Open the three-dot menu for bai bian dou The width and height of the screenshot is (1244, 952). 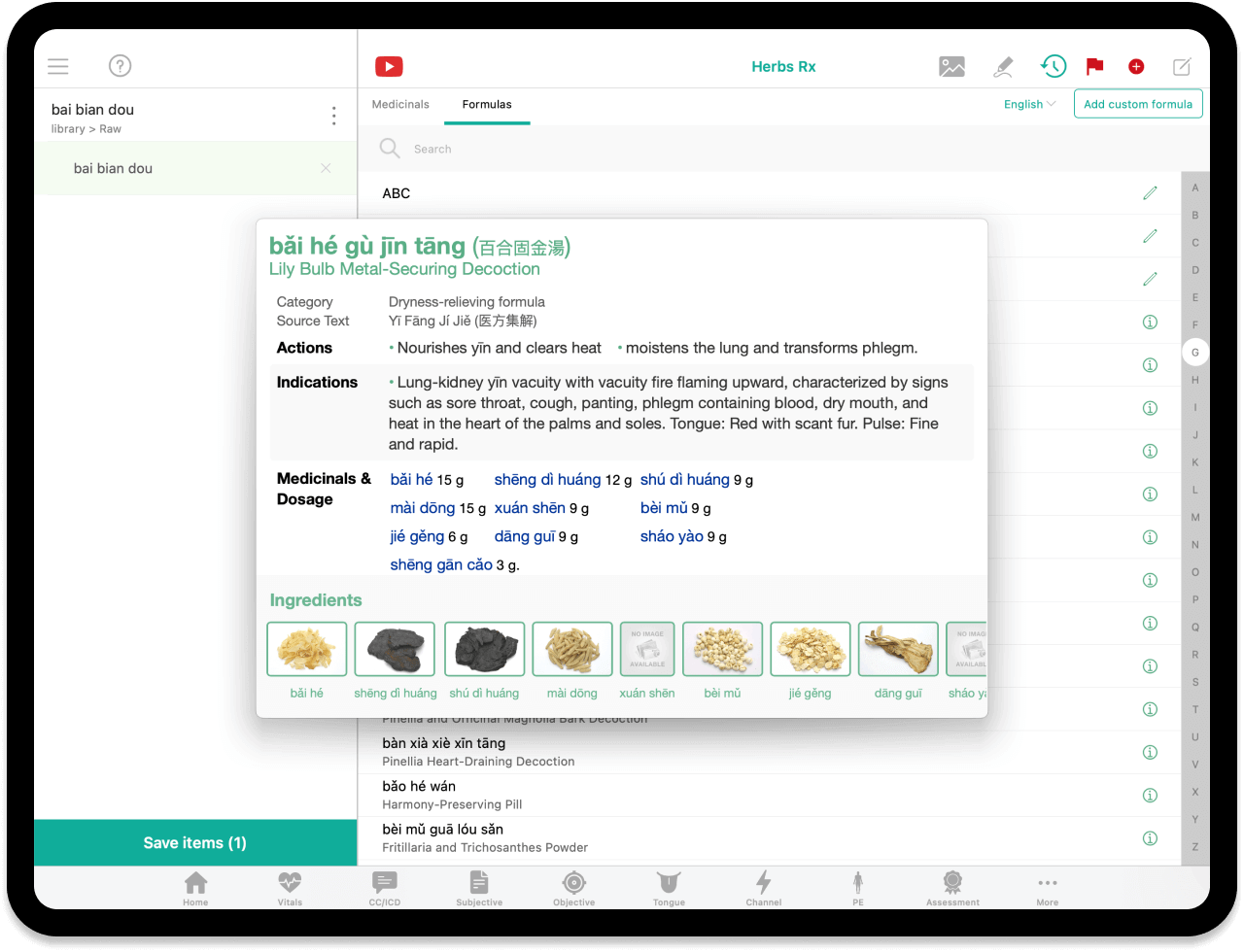(333, 116)
